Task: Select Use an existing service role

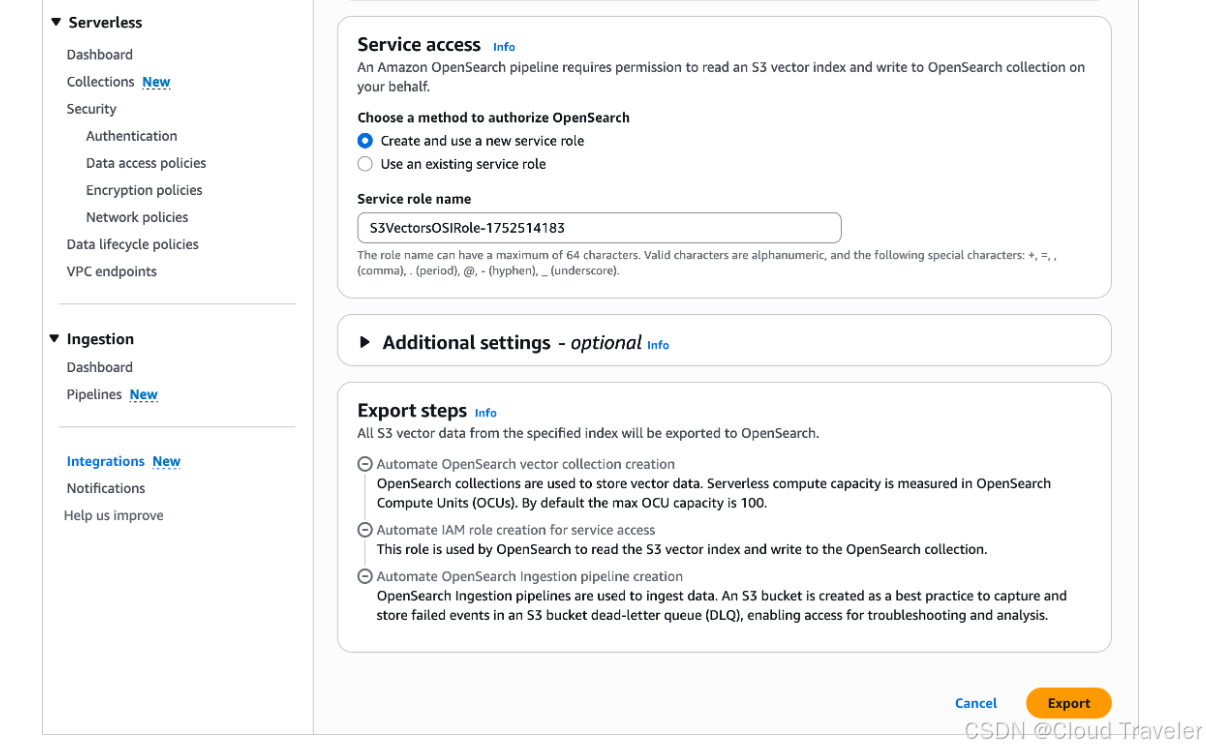Action: [x=365, y=164]
